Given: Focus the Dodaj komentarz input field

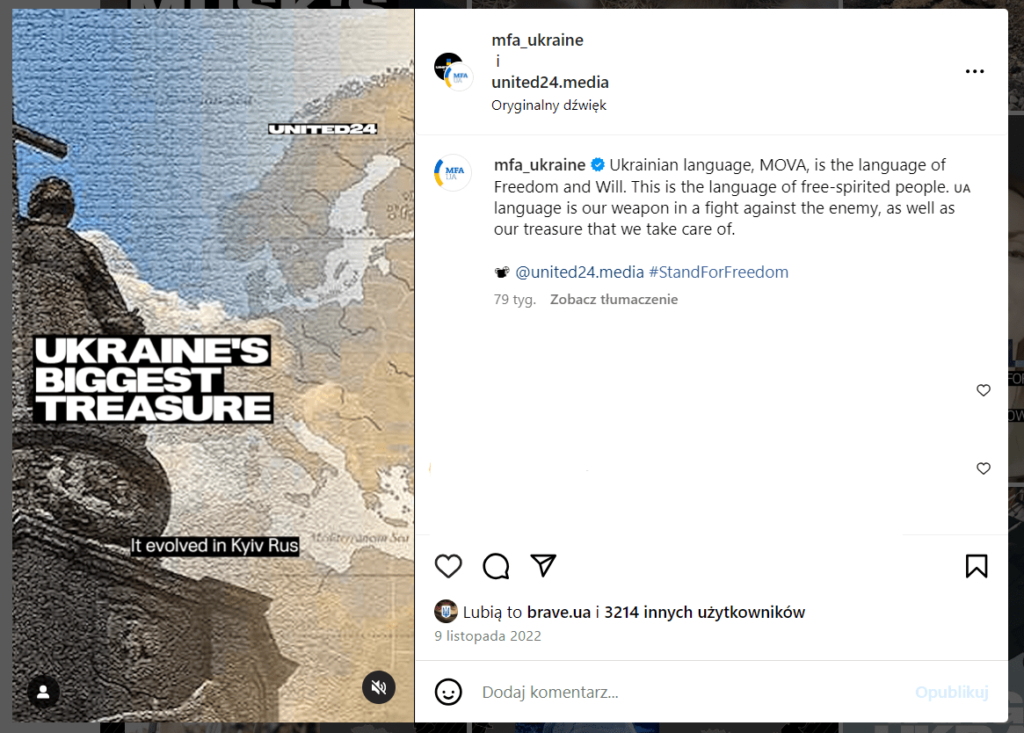Looking at the screenshot, I should click(692, 692).
